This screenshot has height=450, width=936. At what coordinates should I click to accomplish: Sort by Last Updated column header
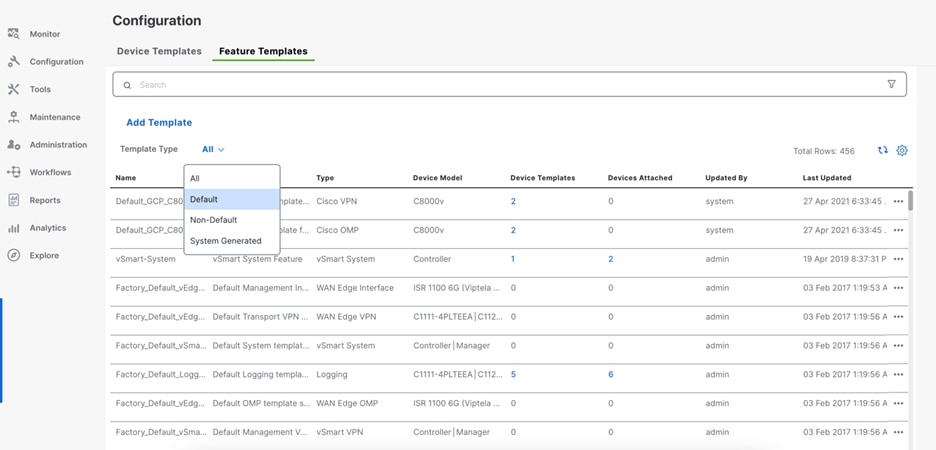827,178
